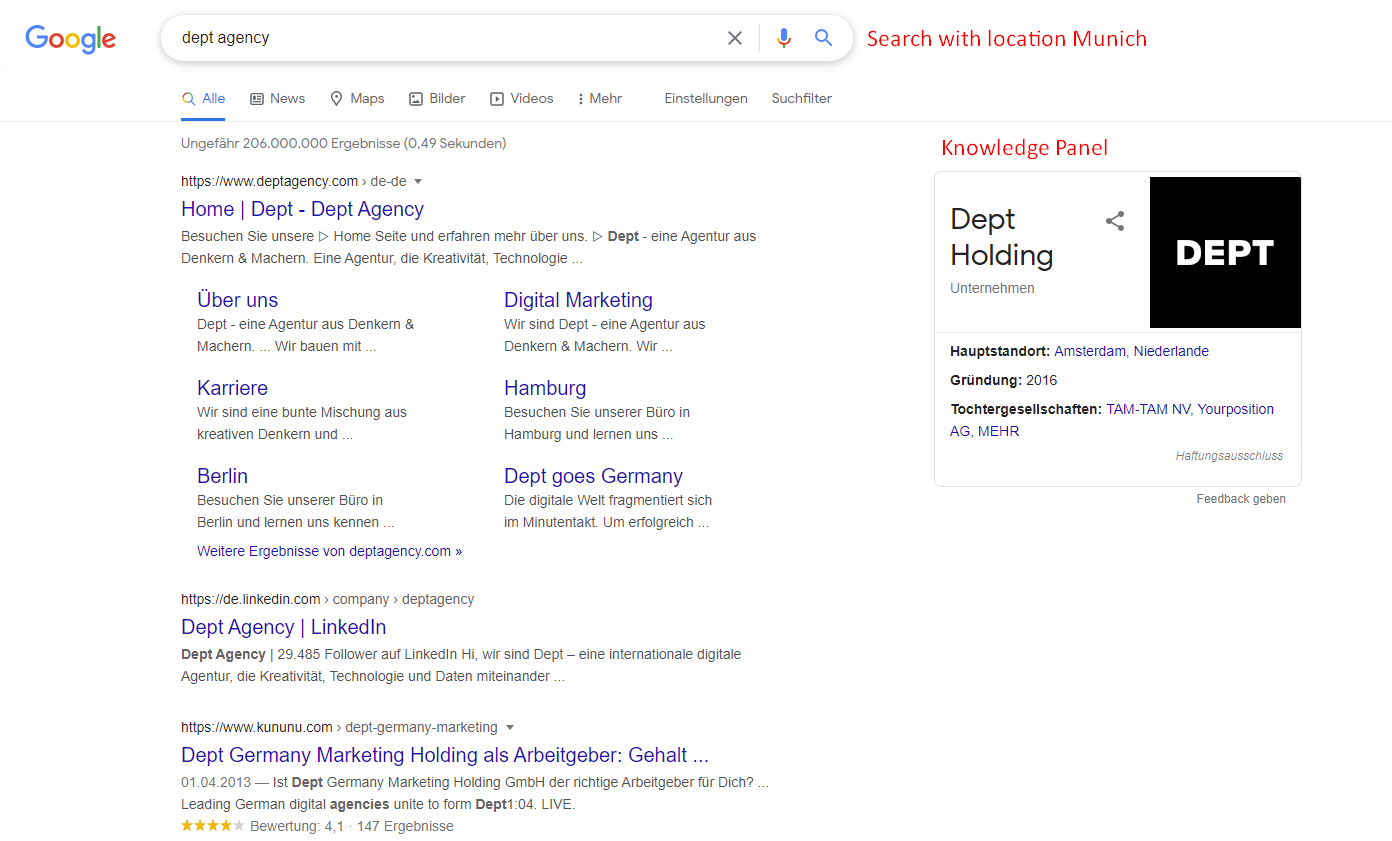Screen dimensions: 1392x841
Task: Click the Google logo
Action: coord(71,38)
